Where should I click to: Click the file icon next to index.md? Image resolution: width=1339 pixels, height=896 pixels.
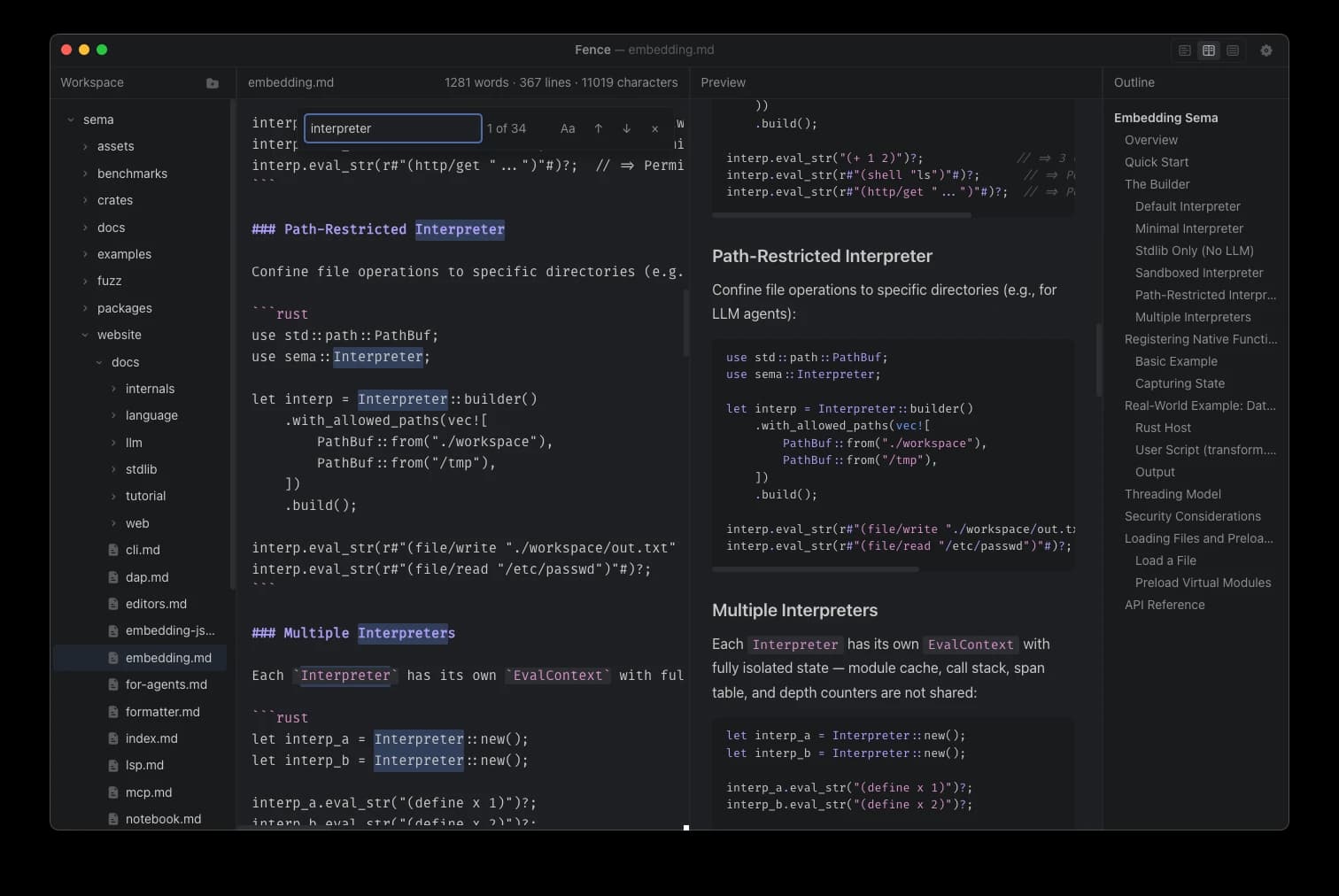pos(113,738)
